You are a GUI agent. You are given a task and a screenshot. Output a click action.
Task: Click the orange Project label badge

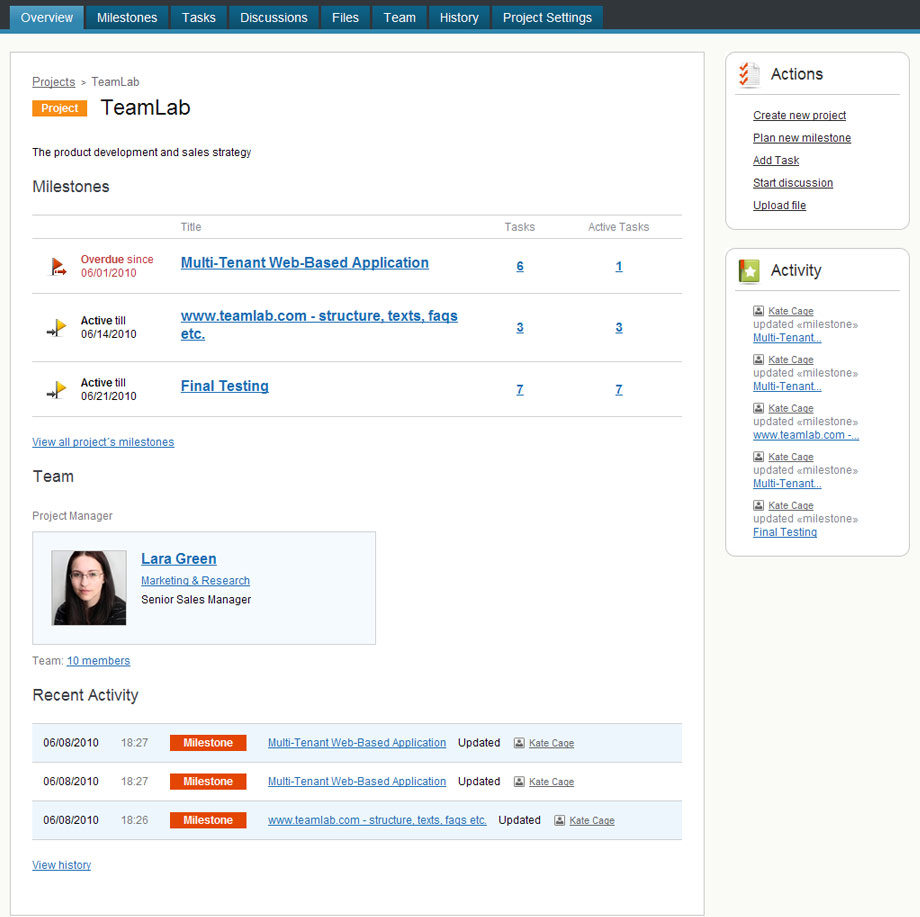[59, 108]
